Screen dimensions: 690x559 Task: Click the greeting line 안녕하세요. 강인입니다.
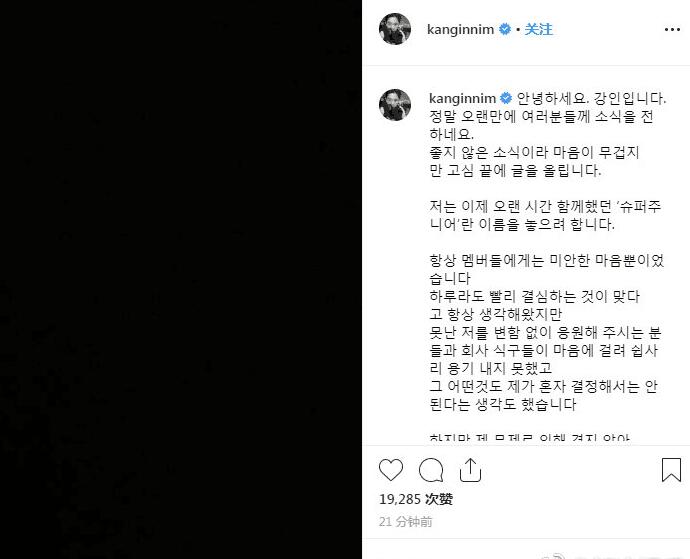591,98
